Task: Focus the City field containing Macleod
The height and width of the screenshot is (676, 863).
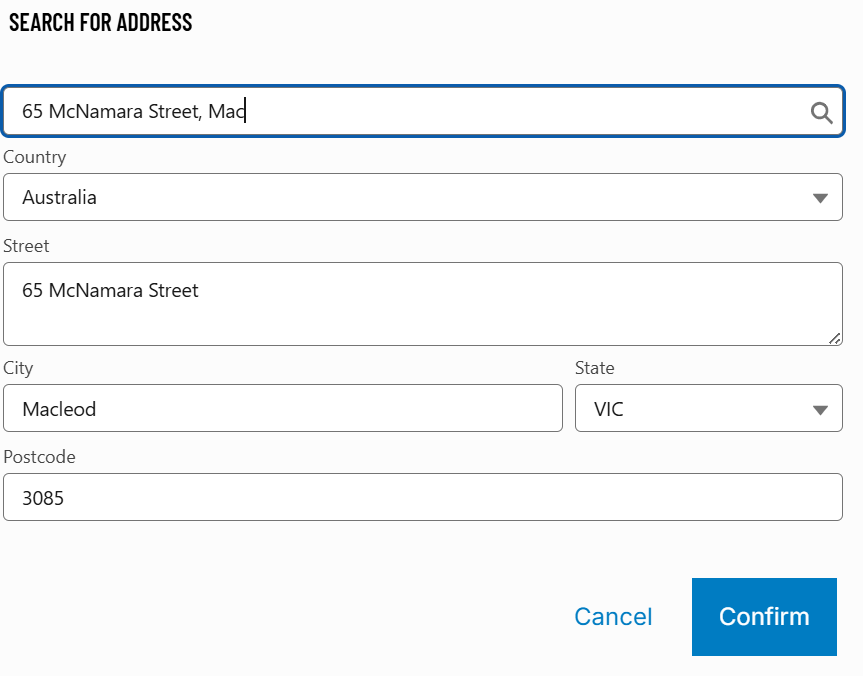Action: pyautogui.click(x=282, y=409)
